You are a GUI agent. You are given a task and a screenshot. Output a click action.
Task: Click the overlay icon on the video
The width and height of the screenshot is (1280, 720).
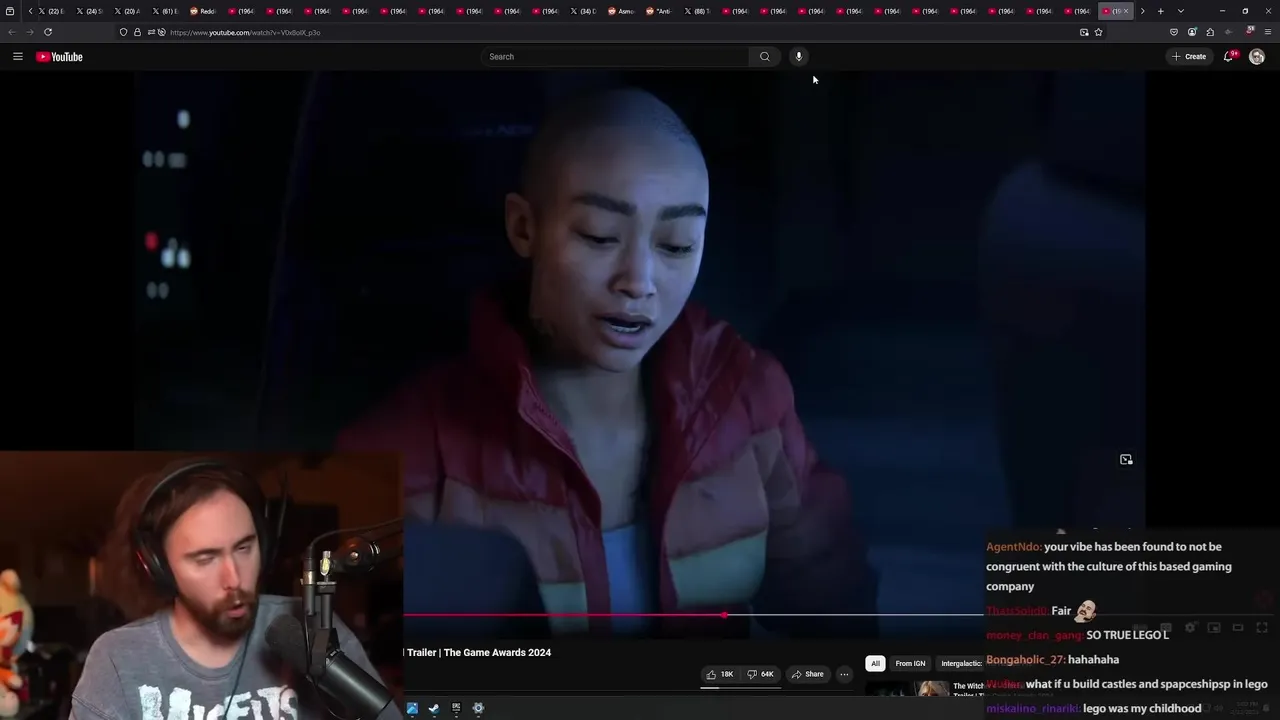1126,460
